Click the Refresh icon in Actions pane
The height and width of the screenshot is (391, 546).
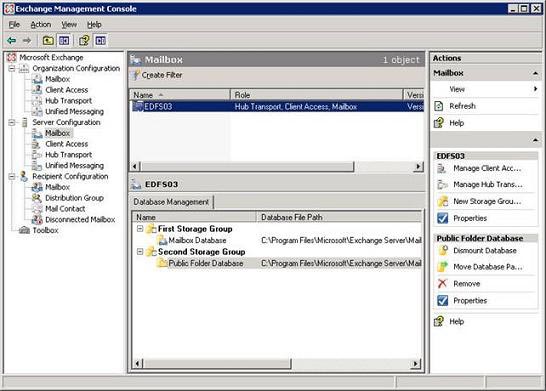pos(439,106)
